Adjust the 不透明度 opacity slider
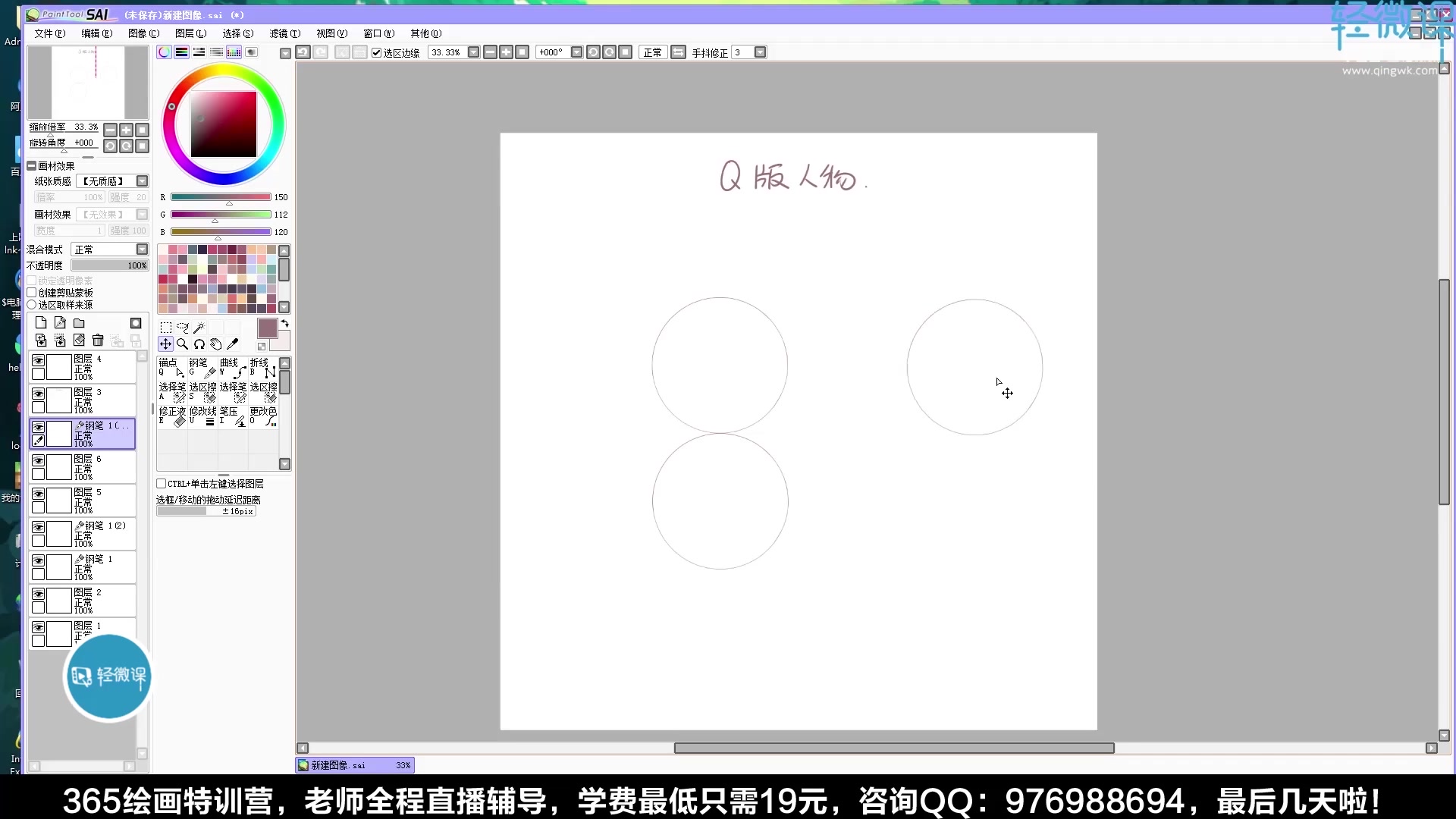Screen dimensions: 1456x819 (x=110, y=265)
